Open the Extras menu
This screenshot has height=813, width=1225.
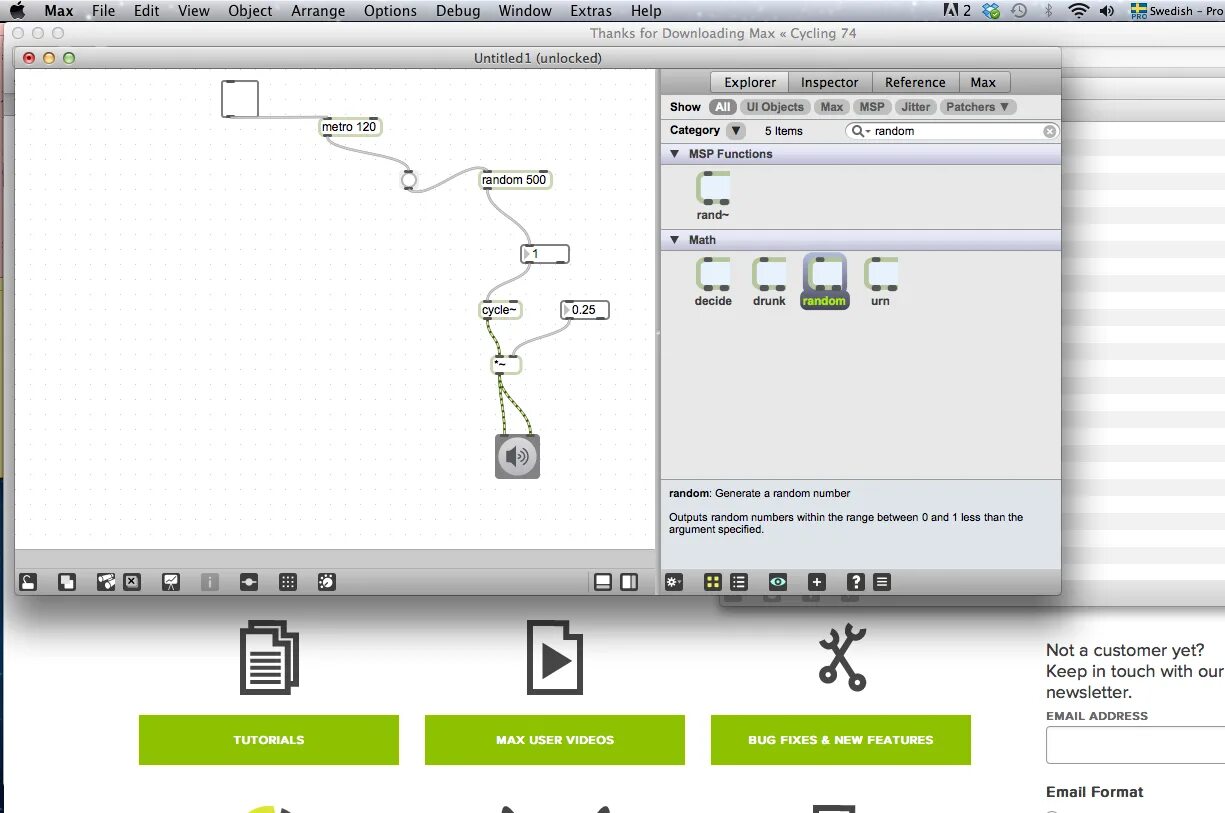(x=591, y=11)
